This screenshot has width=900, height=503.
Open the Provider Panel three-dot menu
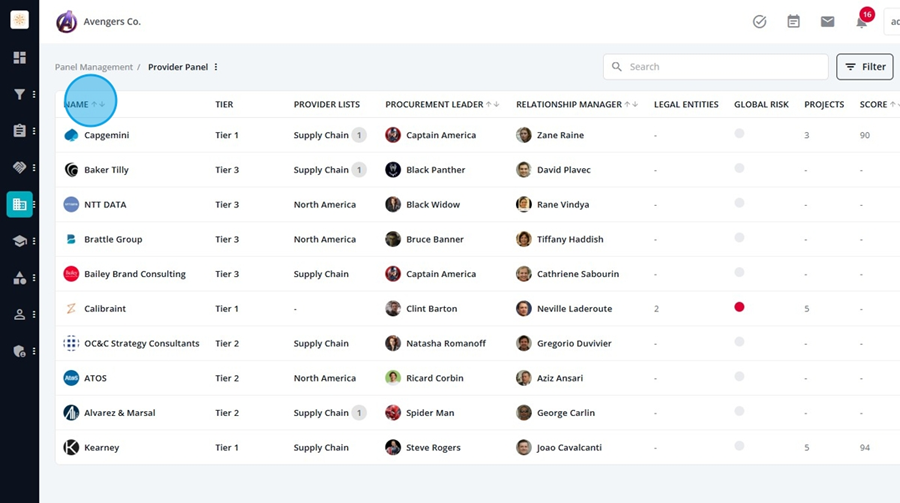[216, 67]
